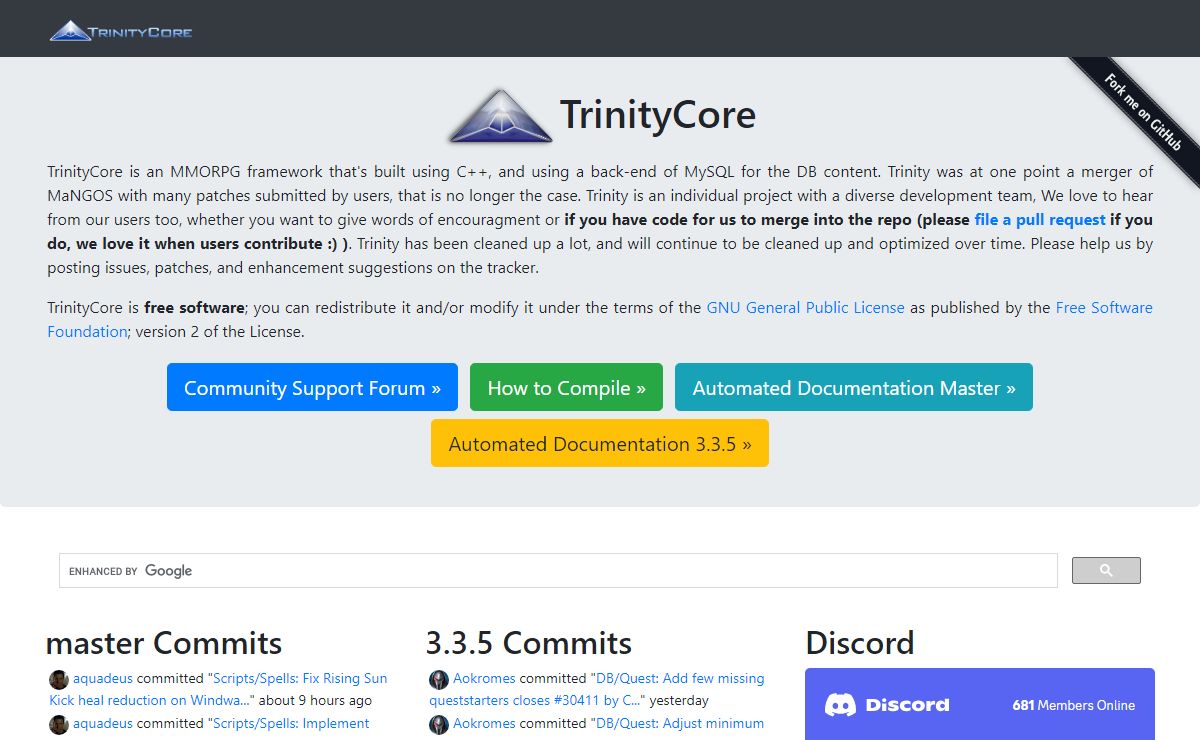
Task: Focus the Google enhanced search field
Action: tap(558, 571)
